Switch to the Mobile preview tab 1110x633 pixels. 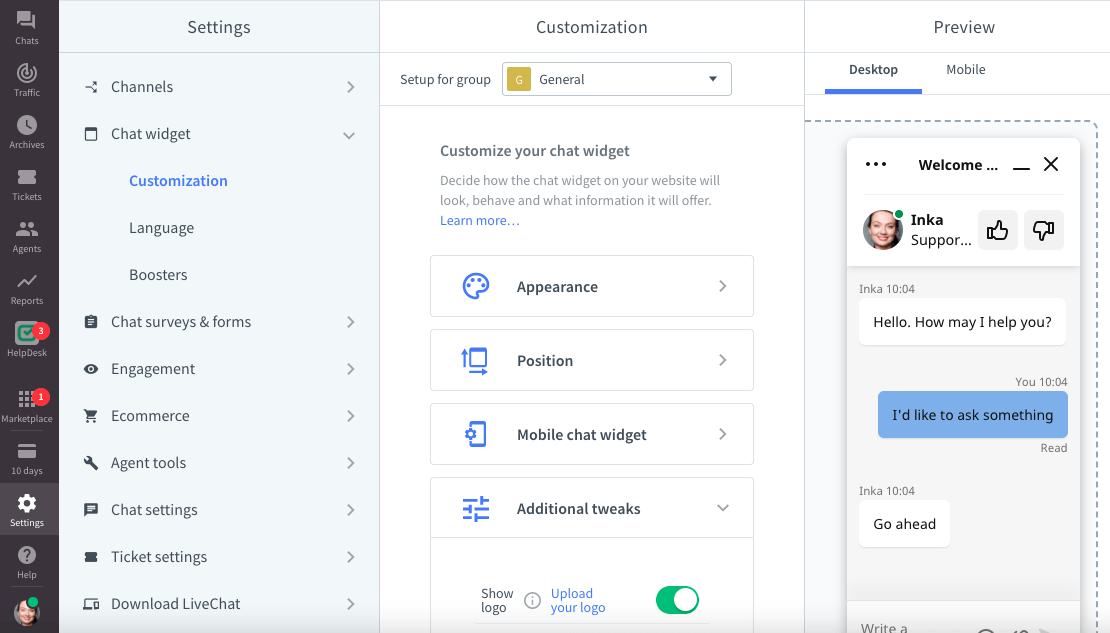coord(966,69)
